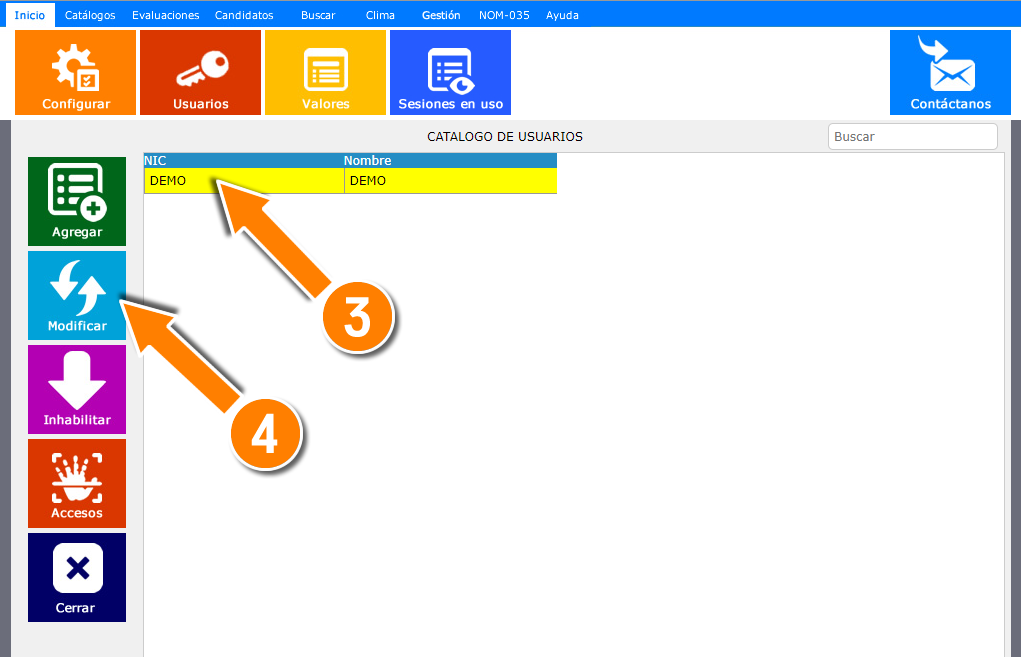This screenshot has height=657, width=1021.
Task: Click the green Agregar button
Action: [x=77, y=201]
